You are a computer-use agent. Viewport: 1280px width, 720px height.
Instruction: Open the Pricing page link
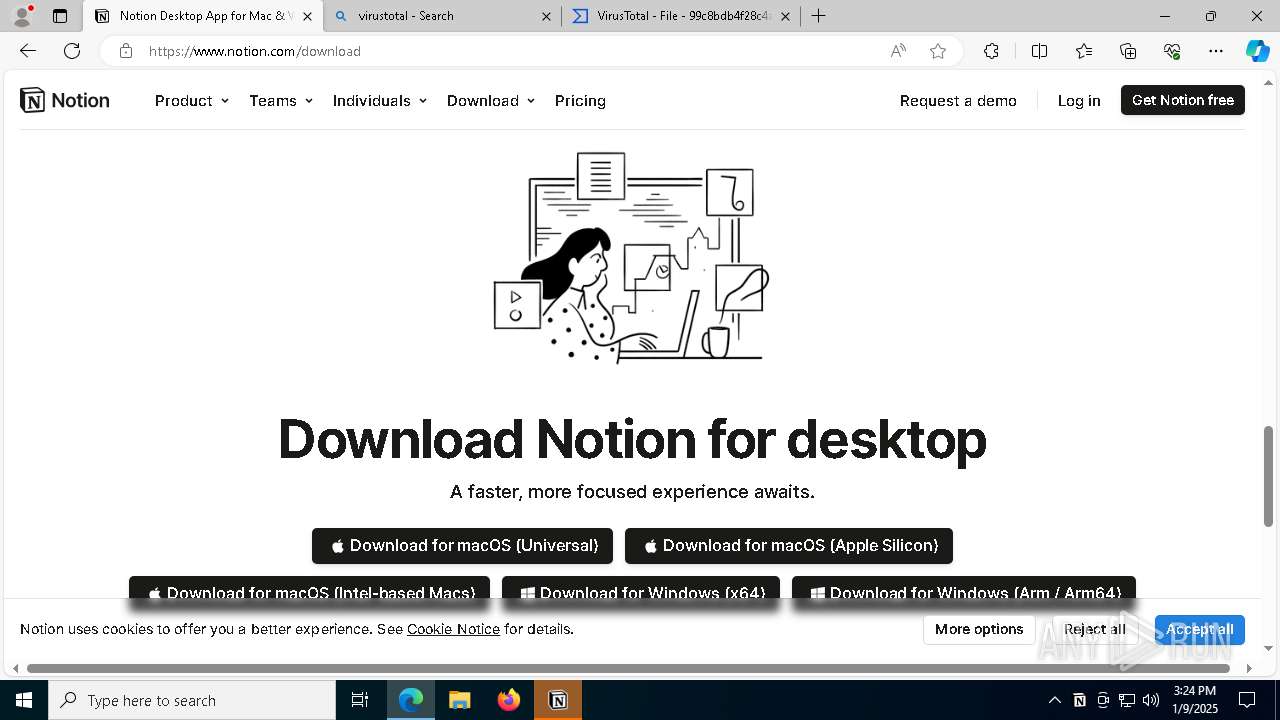tap(580, 100)
